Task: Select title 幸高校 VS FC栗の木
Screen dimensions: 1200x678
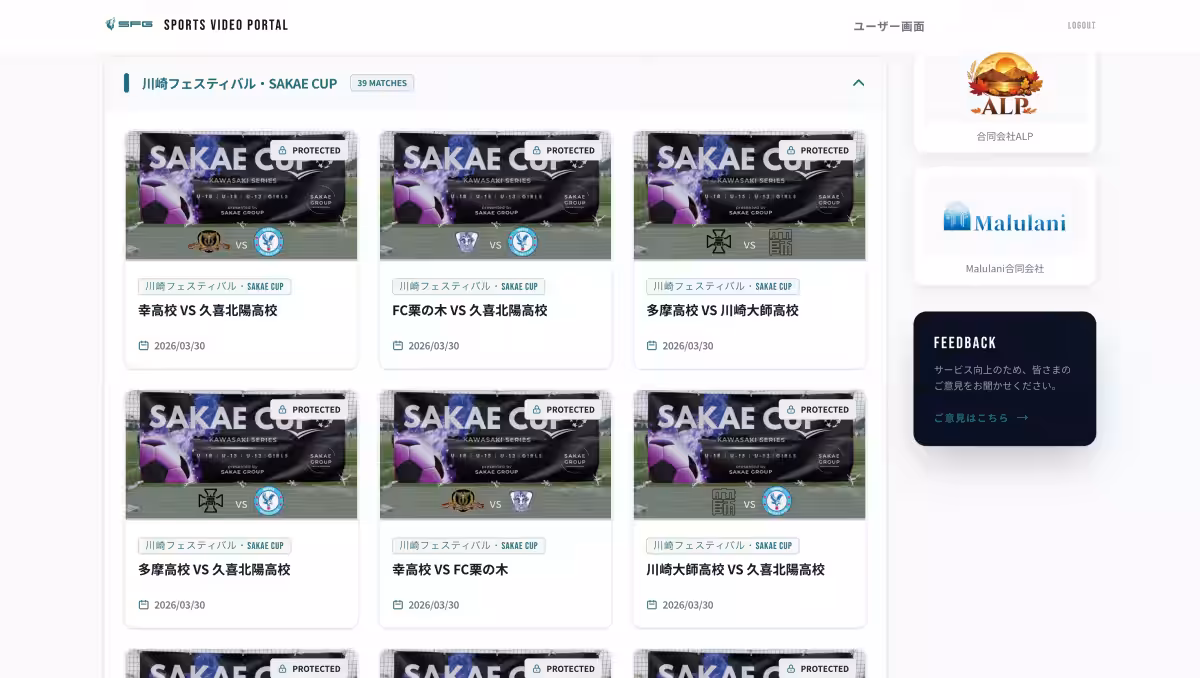Action: 450,569
